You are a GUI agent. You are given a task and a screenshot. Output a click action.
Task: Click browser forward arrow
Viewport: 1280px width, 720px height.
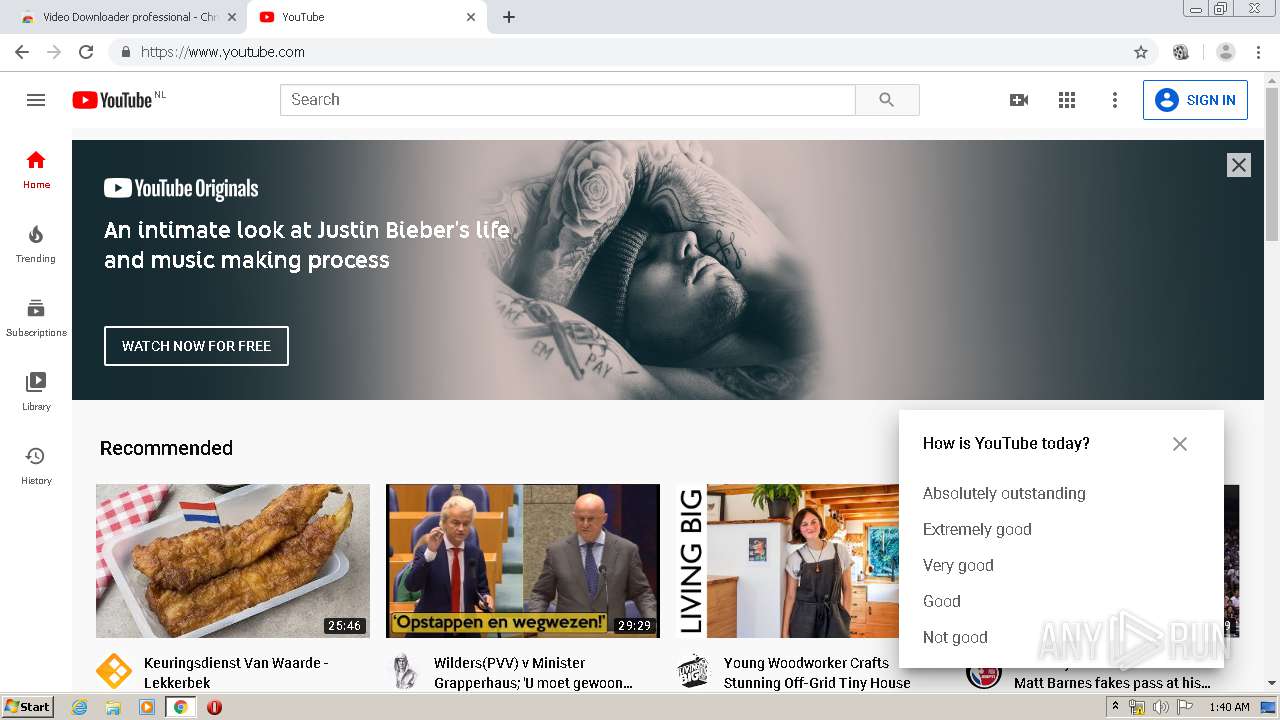point(54,52)
